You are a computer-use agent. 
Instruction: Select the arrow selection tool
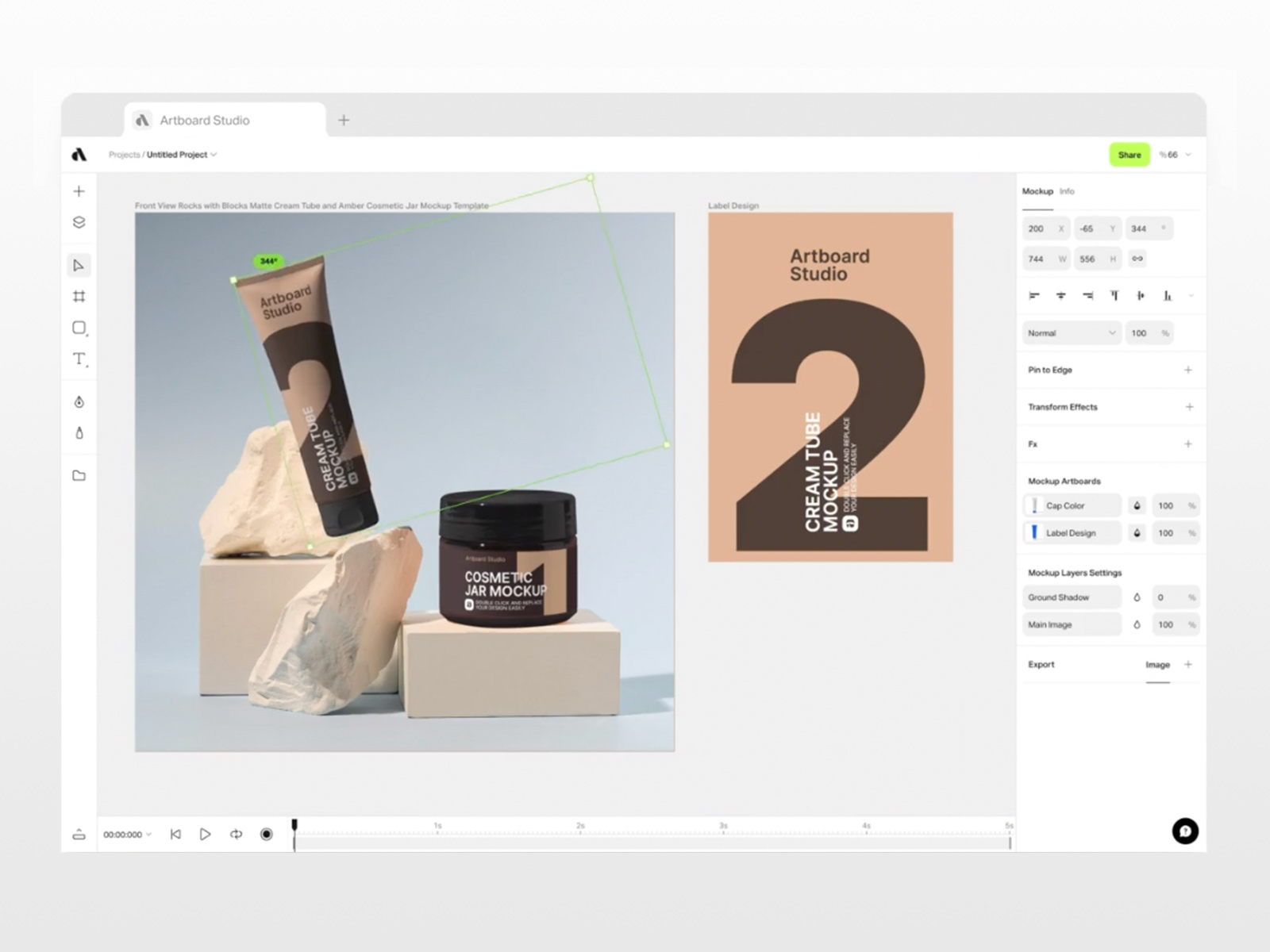79,265
